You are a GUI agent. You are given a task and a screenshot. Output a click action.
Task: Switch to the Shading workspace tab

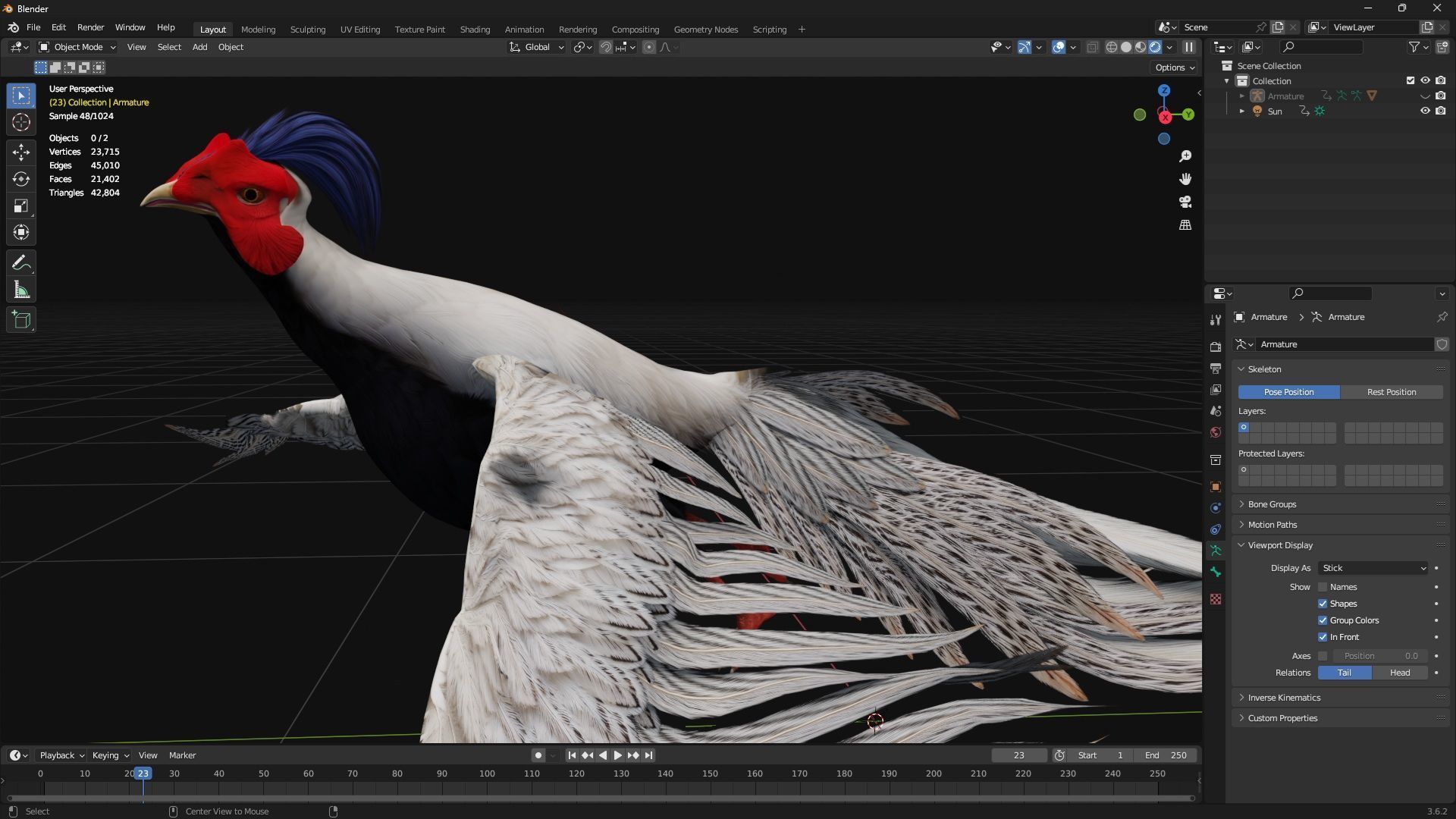click(475, 30)
